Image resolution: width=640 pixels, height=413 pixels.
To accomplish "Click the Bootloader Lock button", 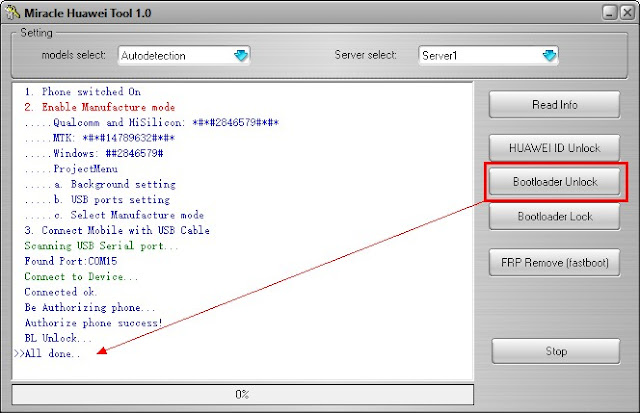I will (554, 216).
